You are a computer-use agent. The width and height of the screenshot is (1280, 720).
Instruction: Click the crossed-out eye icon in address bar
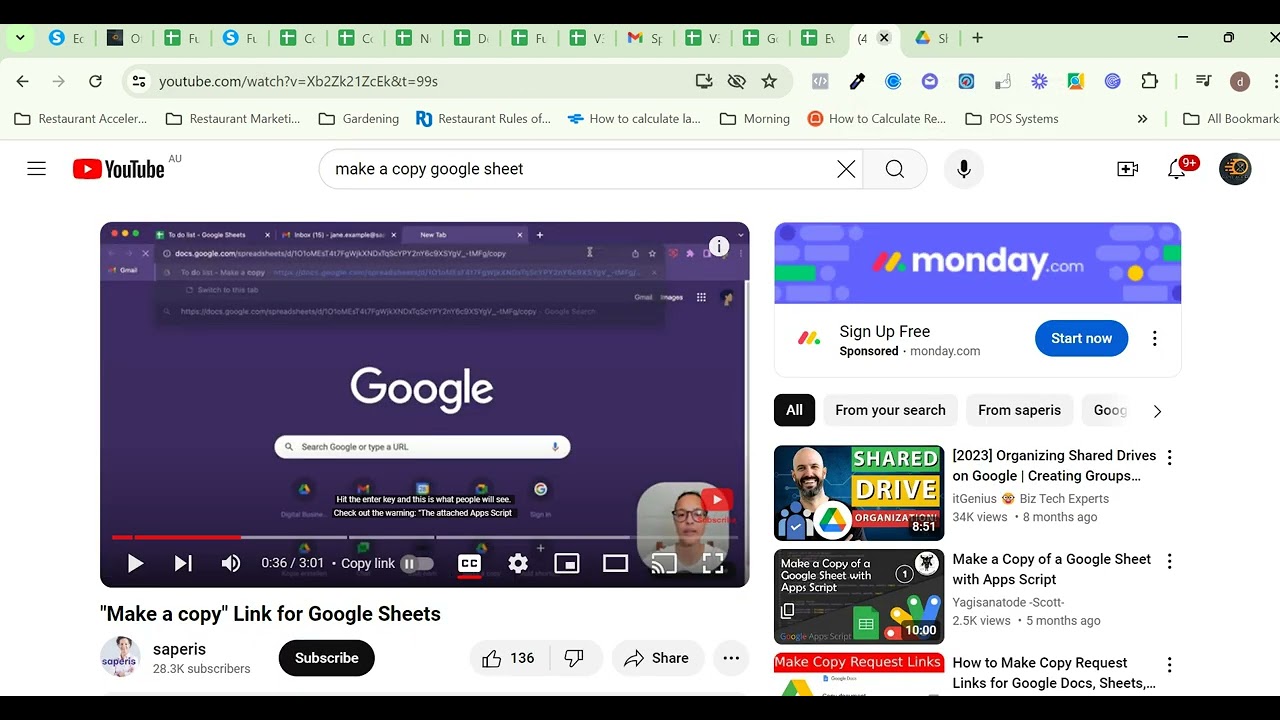[x=737, y=81]
